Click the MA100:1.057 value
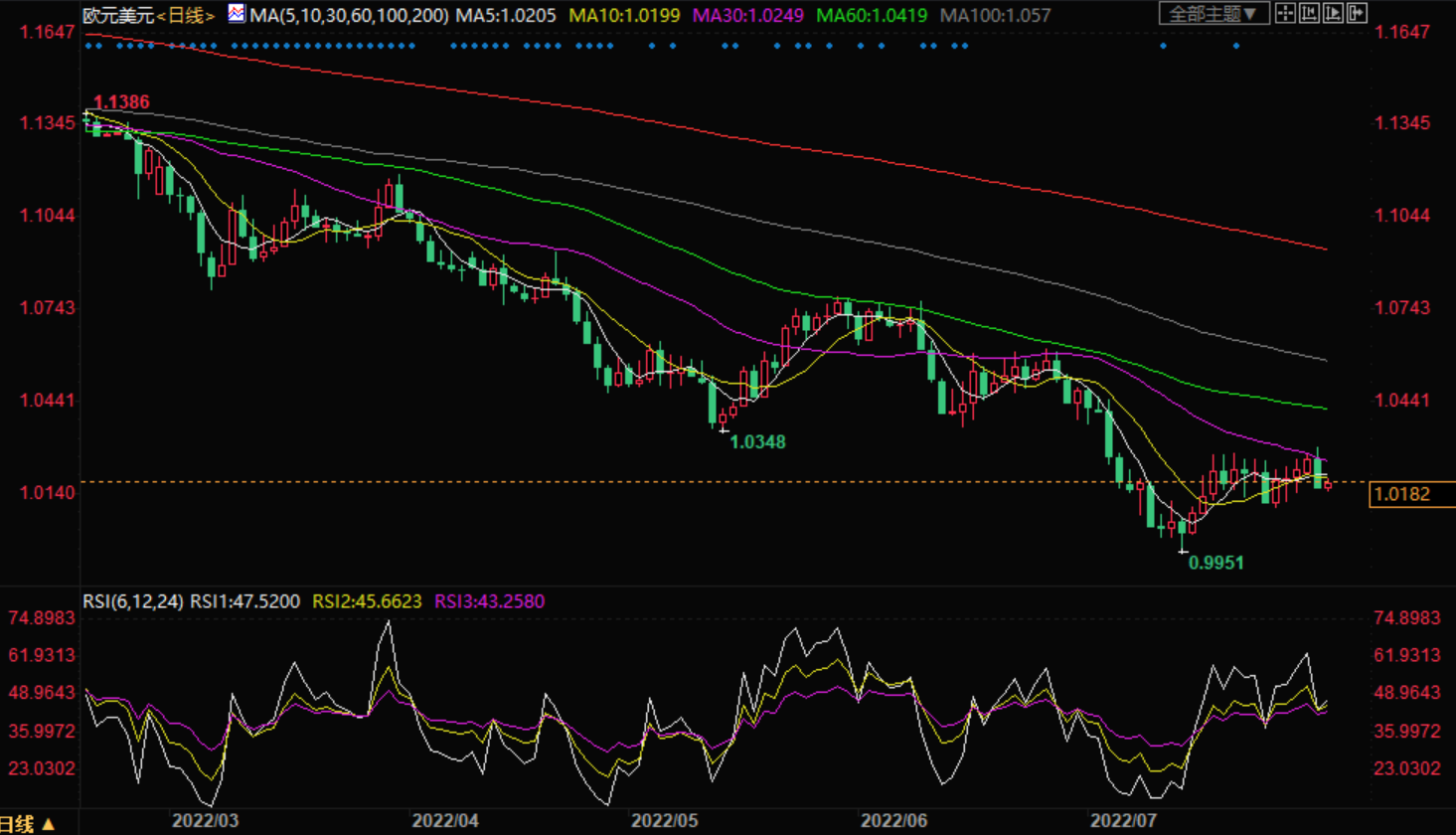The height and width of the screenshot is (835, 1456). [x=995, y=16]
